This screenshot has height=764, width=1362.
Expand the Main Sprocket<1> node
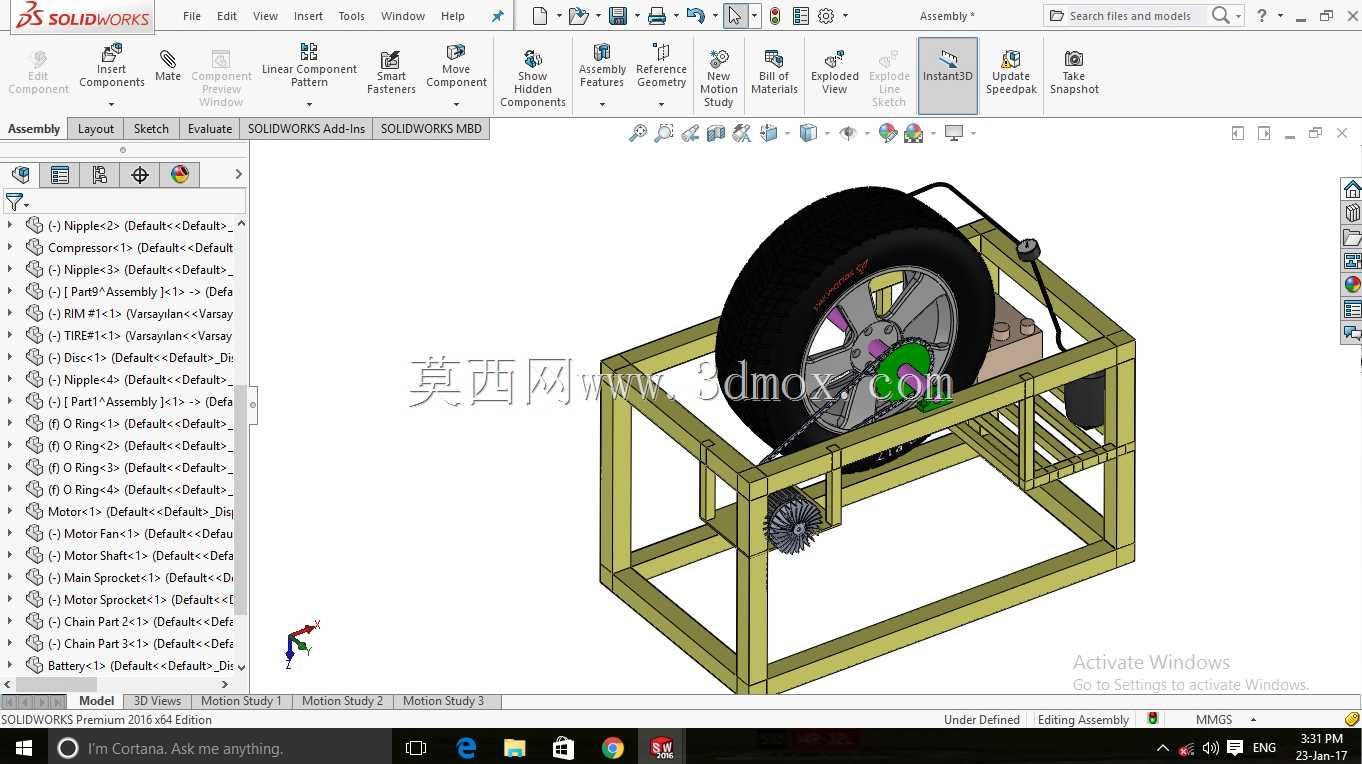point(10,577)
